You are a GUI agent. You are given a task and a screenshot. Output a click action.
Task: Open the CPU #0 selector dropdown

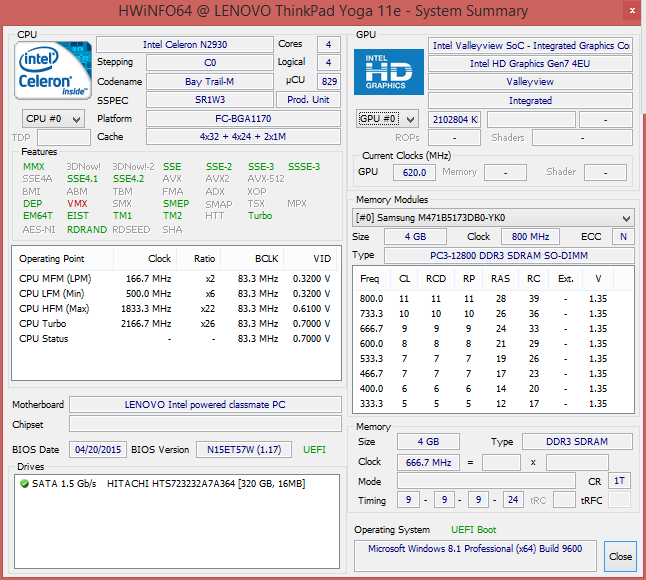tap(55, 119)
